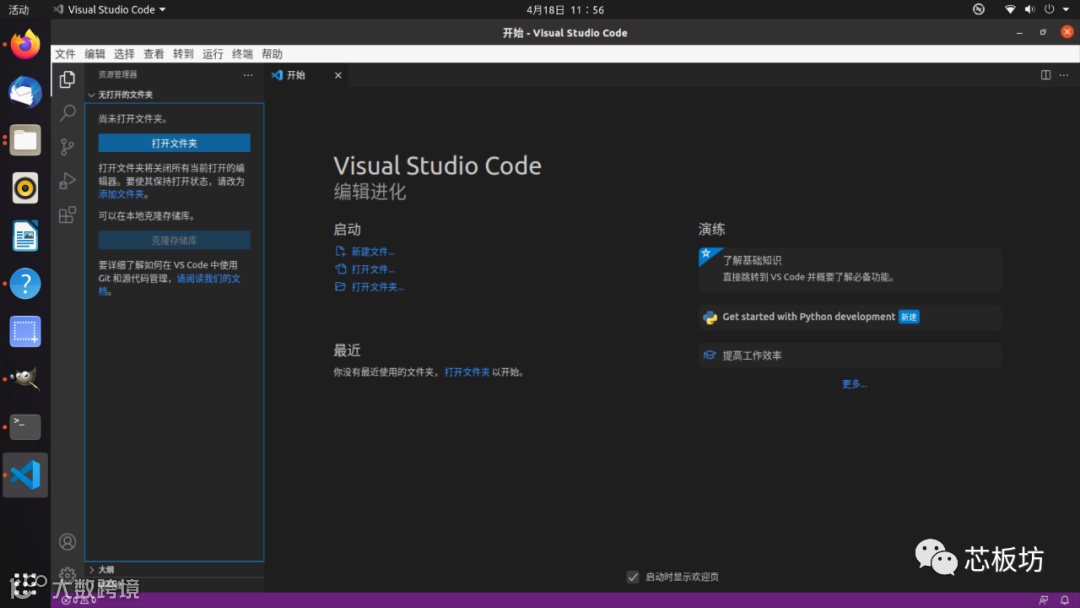Open Source Control view in activity bar

[67, 147]
